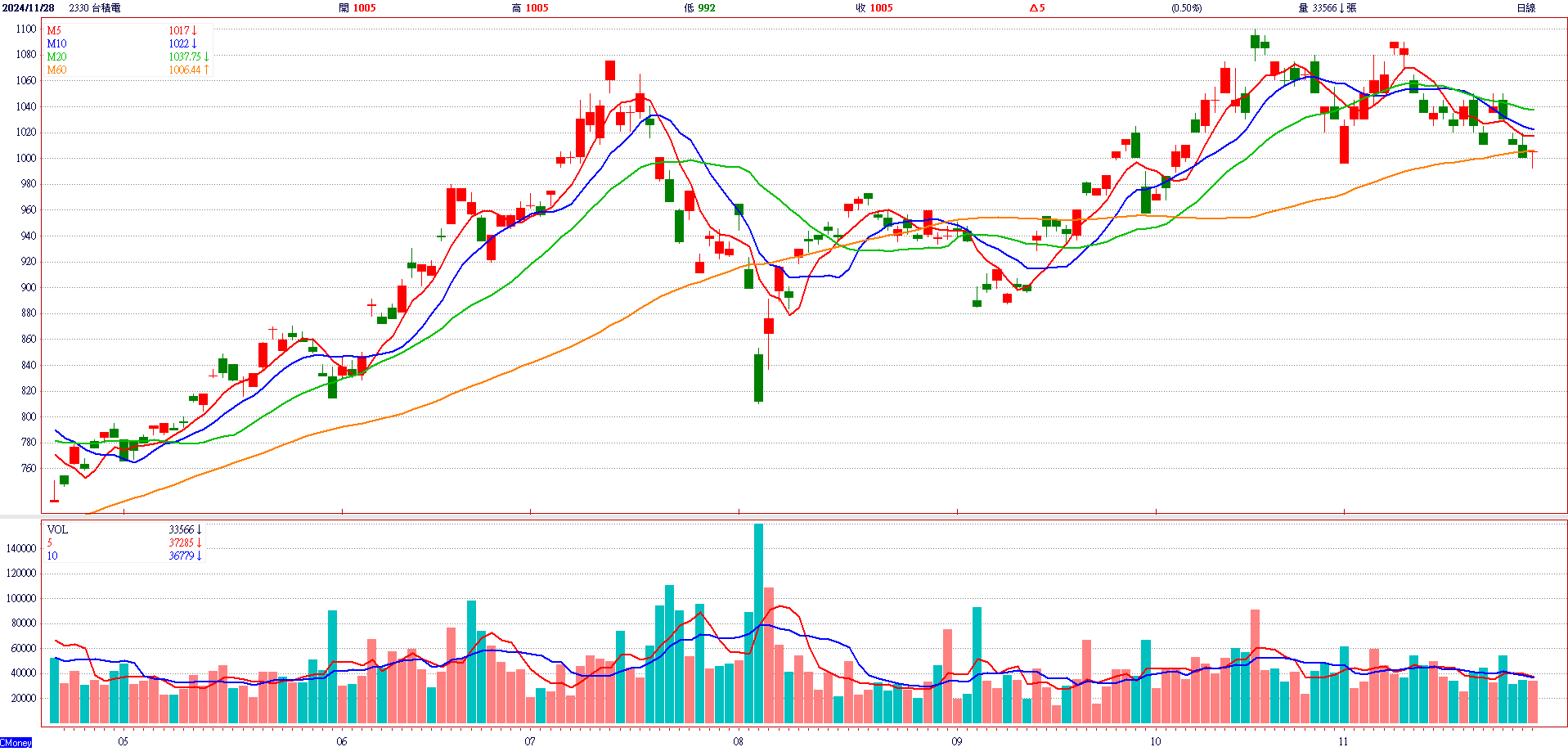1568x756 pixels.
Task: Click the 日線 daily chart label
Action: (x=1526, y=8)
